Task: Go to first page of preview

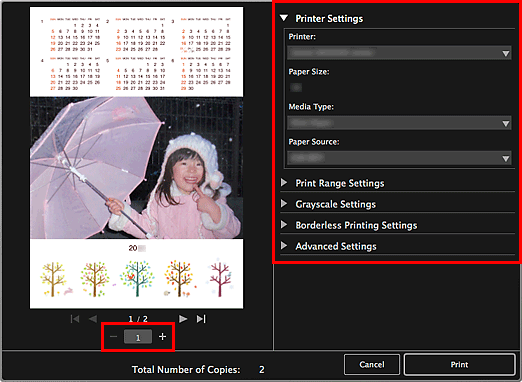Action: point(75,319)
